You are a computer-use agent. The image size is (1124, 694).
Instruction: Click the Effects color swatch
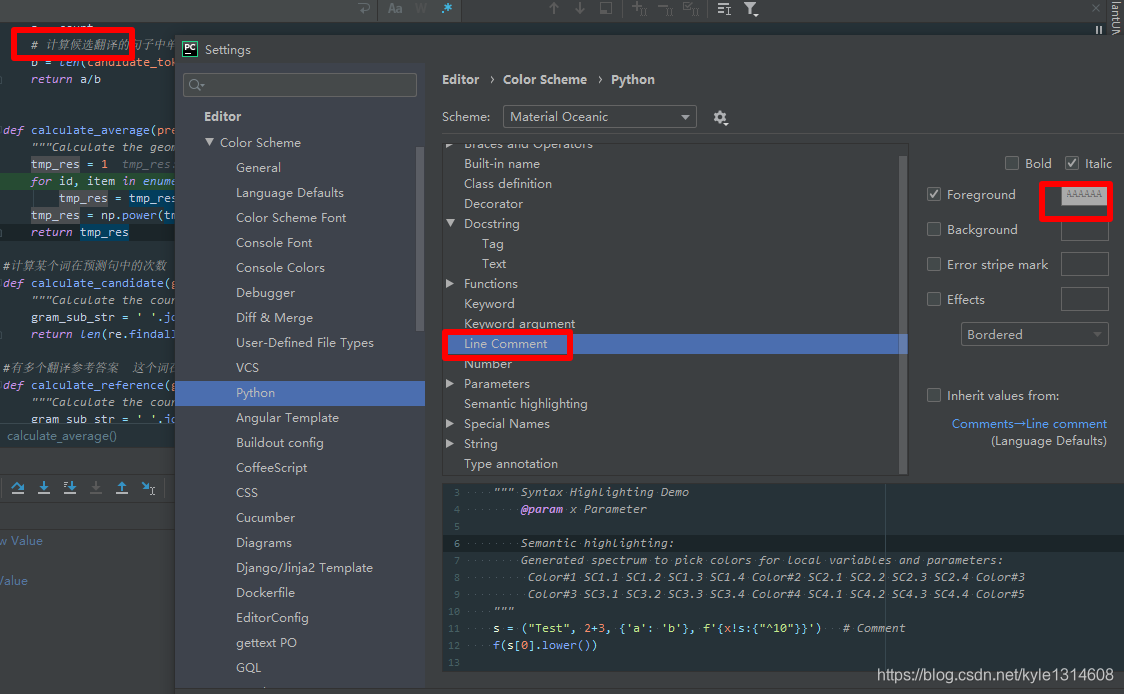coord(1085,299)
